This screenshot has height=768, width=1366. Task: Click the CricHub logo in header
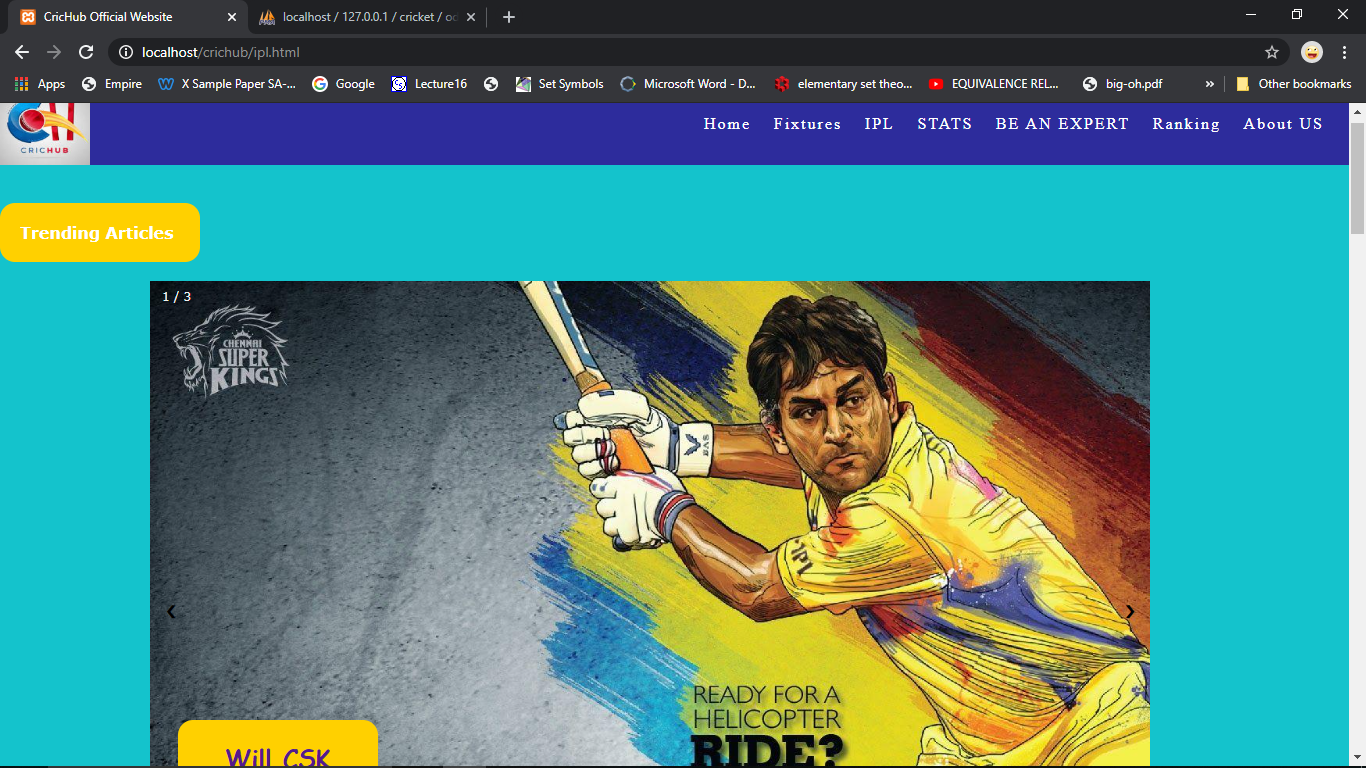point(45,134)
